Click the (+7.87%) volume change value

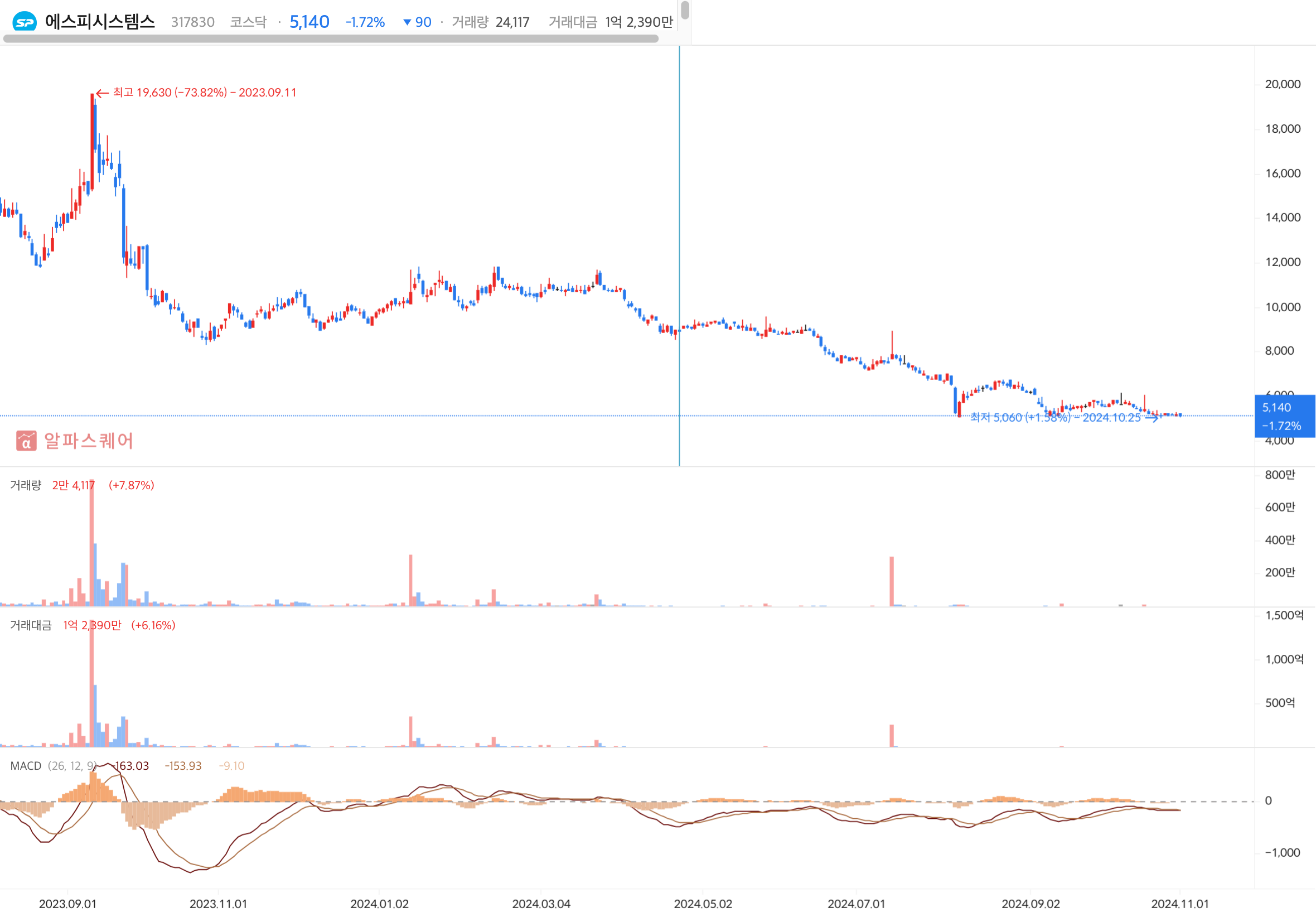coord(131,485)
